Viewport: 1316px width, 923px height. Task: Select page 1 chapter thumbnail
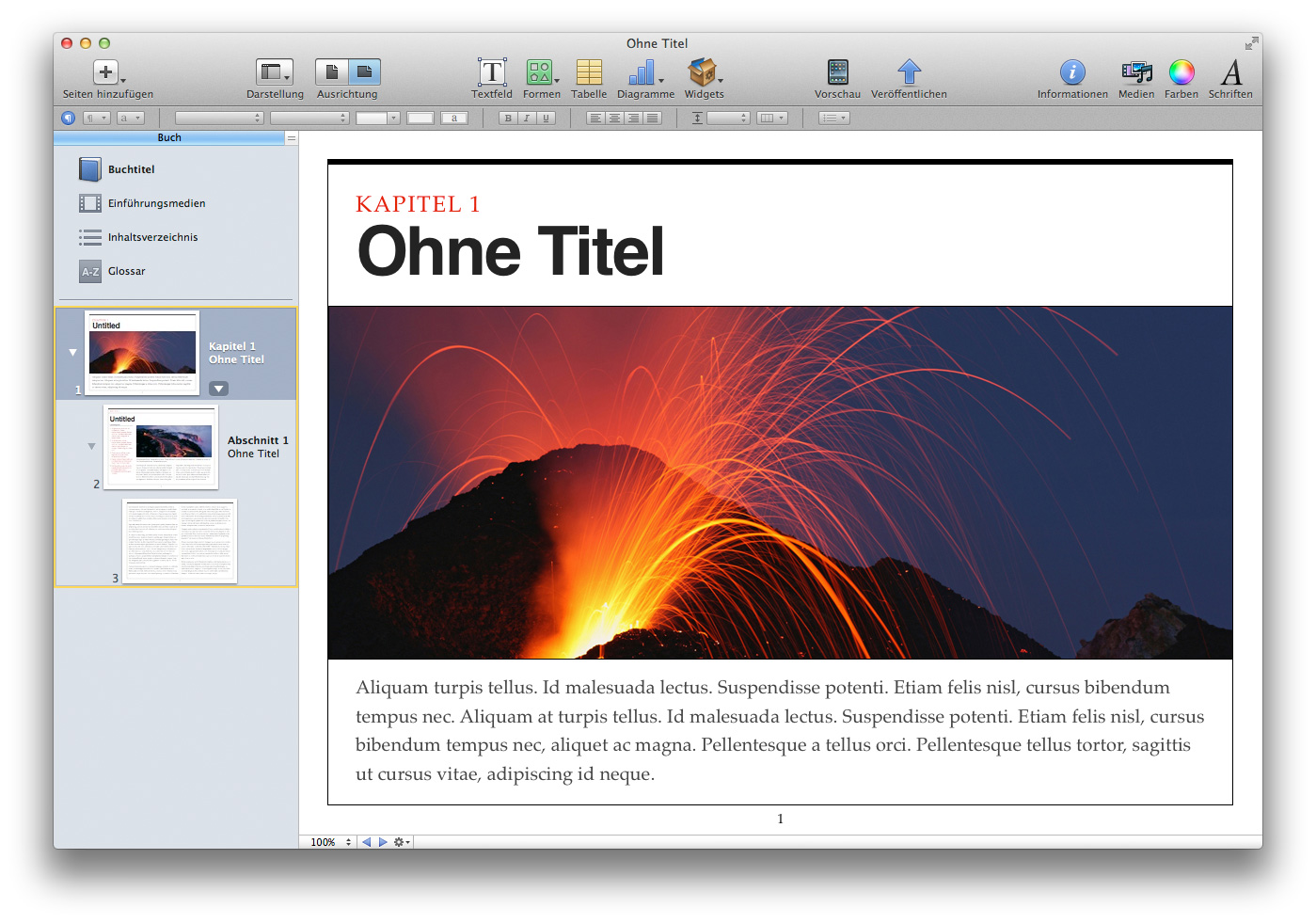[x=143, y=353]
